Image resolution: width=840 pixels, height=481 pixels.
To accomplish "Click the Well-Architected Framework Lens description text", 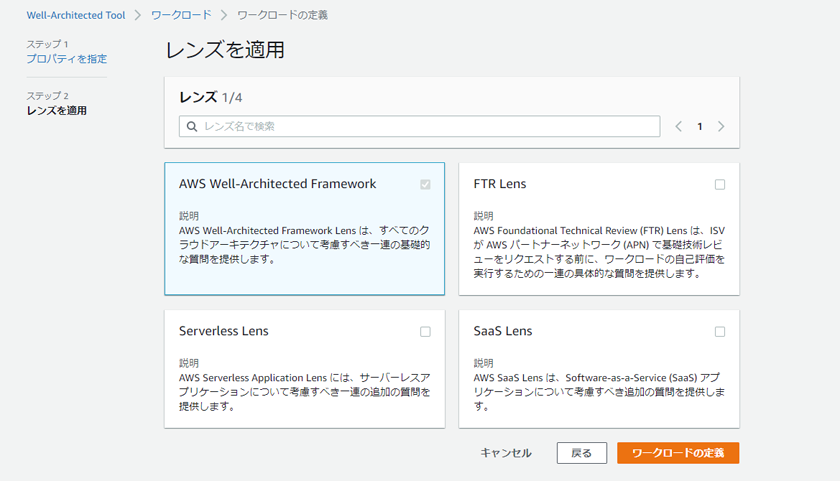I will pos(304,245).
